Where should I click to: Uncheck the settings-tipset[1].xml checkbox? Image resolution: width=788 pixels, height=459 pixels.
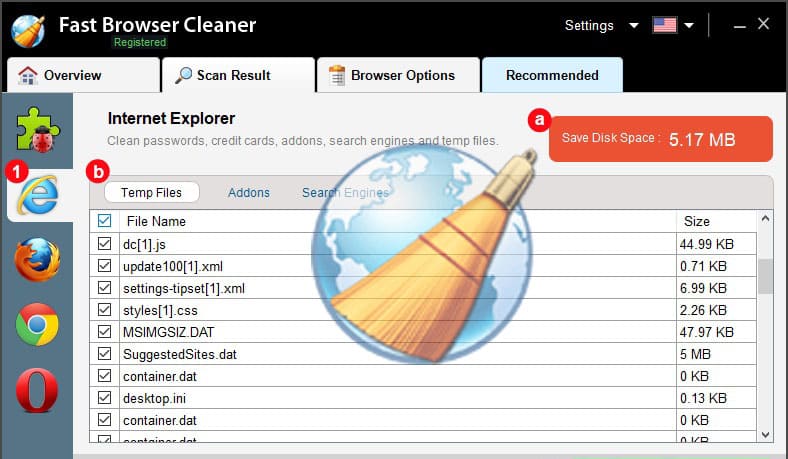[x=105, y=288]
